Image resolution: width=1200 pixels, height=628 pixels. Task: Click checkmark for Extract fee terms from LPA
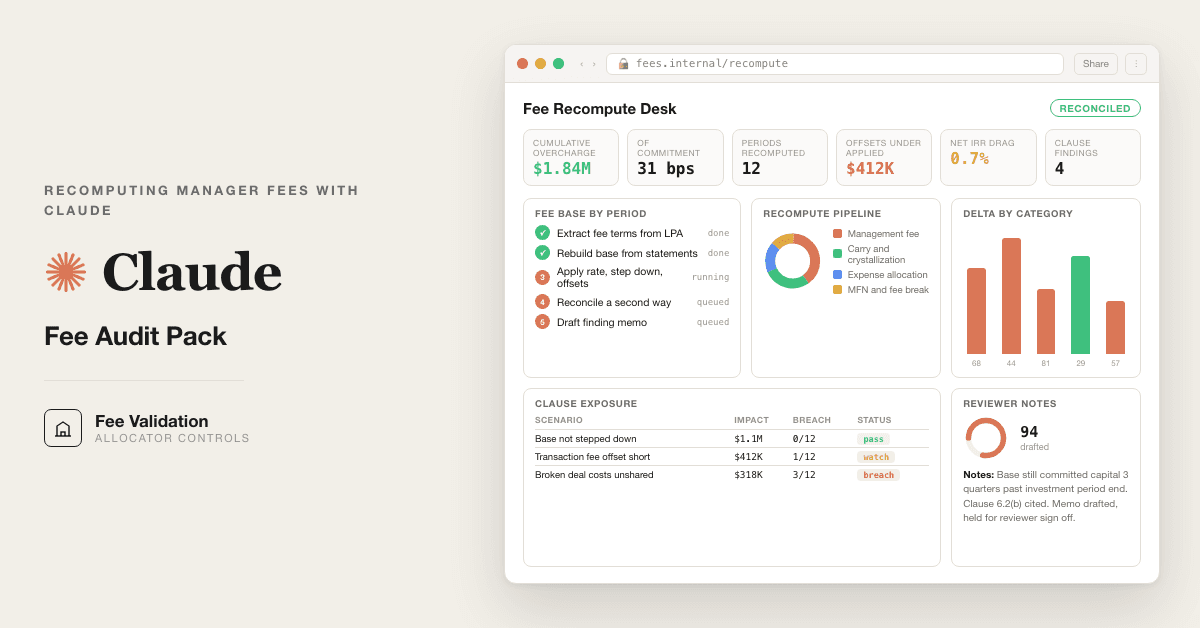(x=542, y=233)
